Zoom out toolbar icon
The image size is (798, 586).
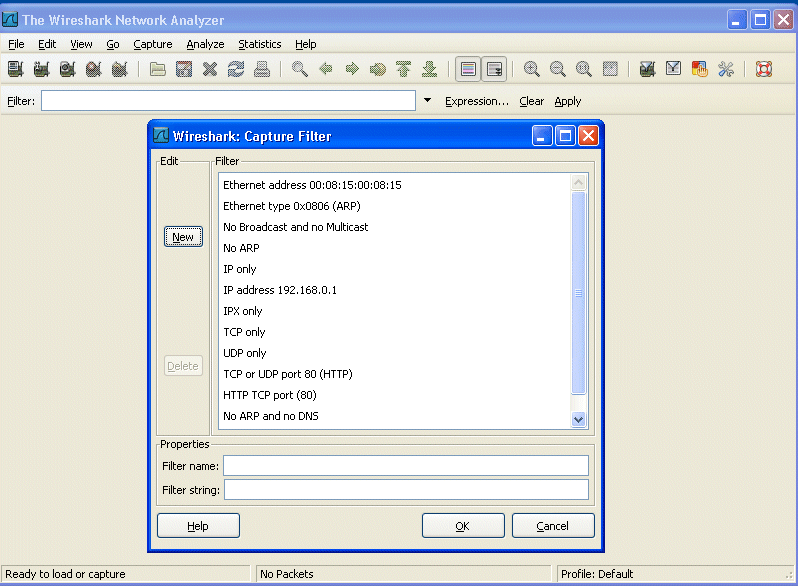558,69
